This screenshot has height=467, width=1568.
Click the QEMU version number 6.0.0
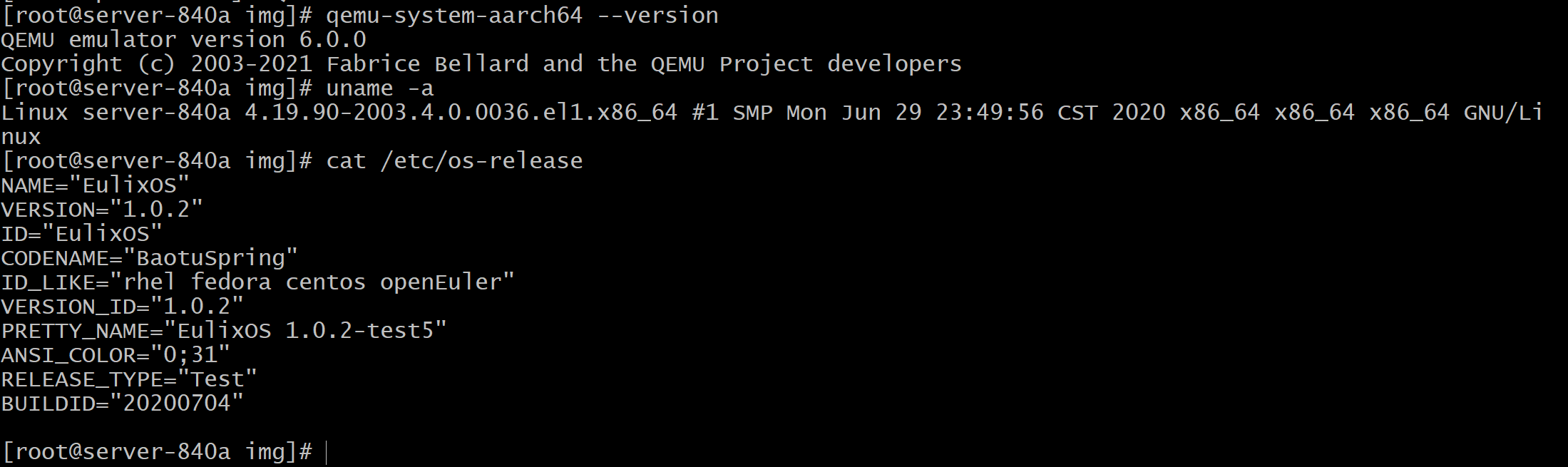[332, 40]
